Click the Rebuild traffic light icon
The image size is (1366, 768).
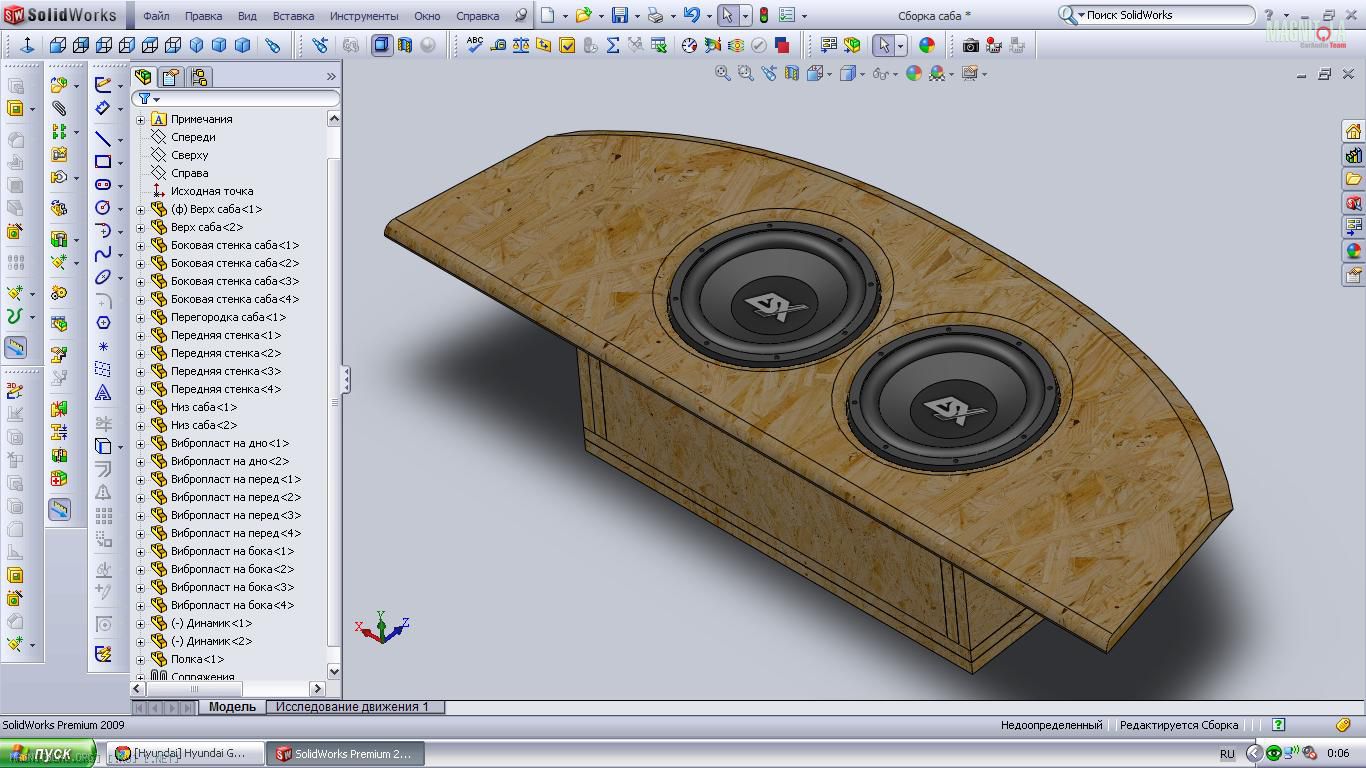[x=764, y=16]
